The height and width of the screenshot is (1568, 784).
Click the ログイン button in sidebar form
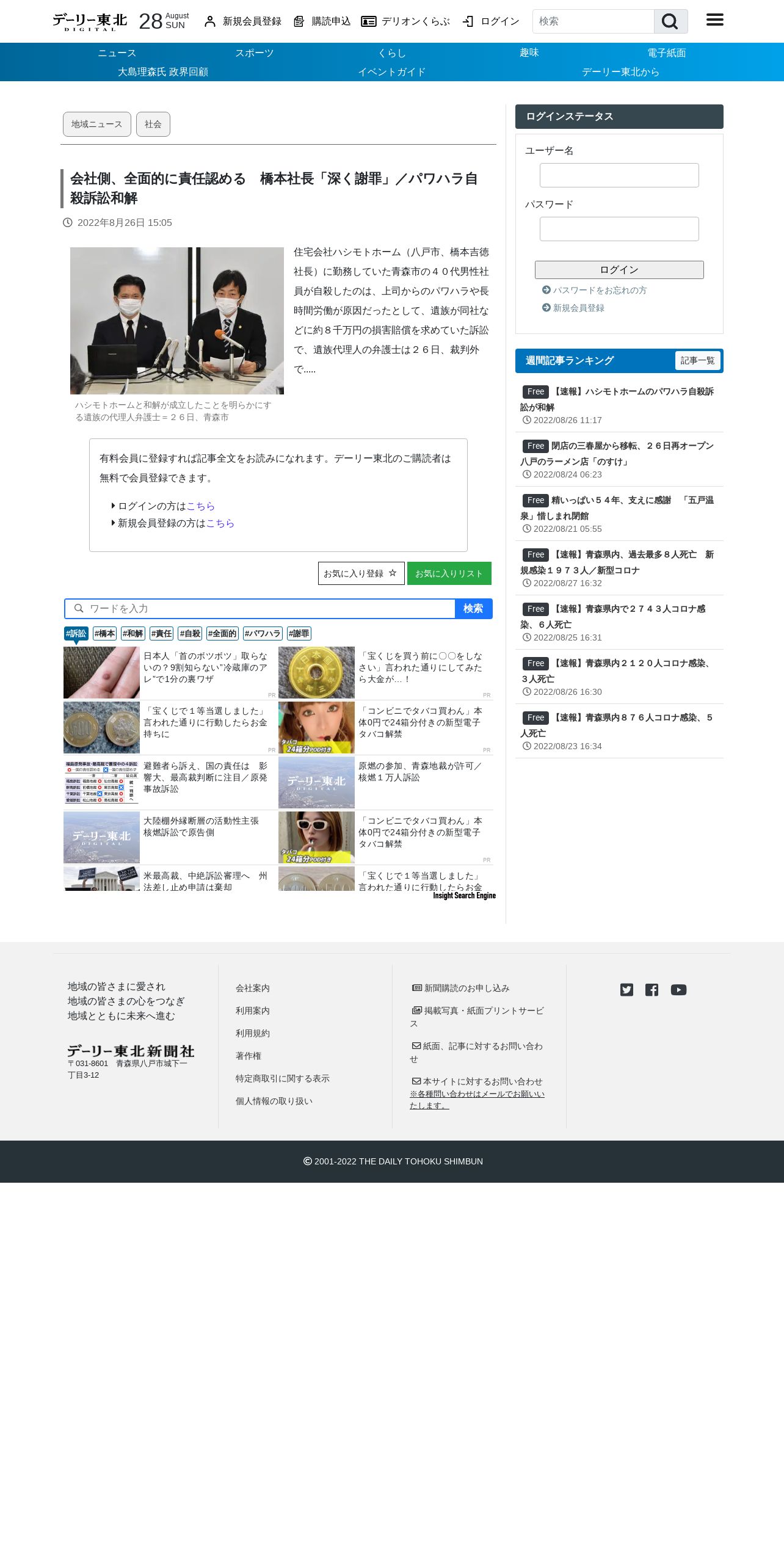pyautogui.click(x=619, y=270)
